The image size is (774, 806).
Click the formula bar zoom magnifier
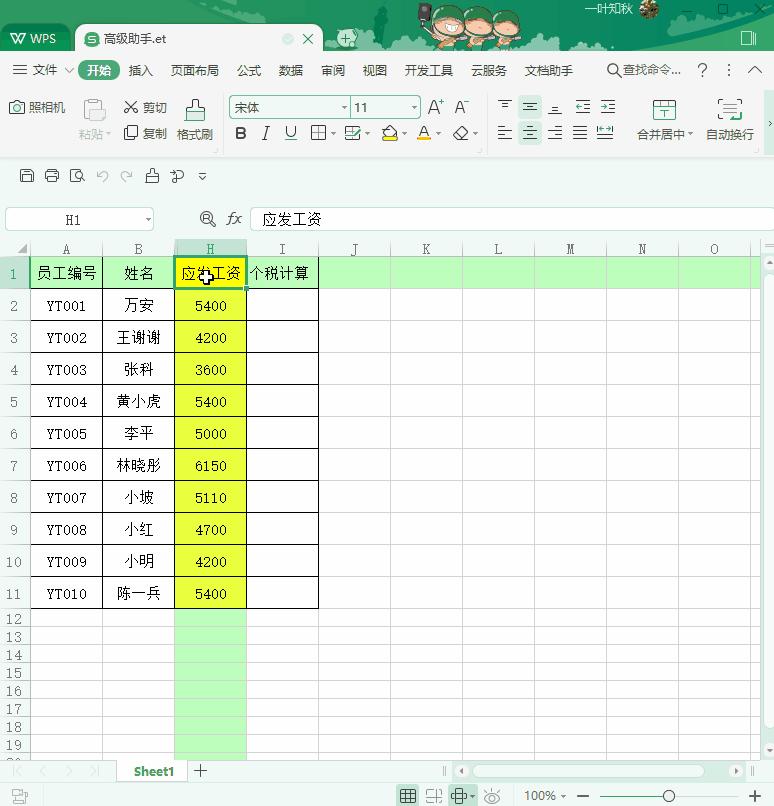[208, 219]
